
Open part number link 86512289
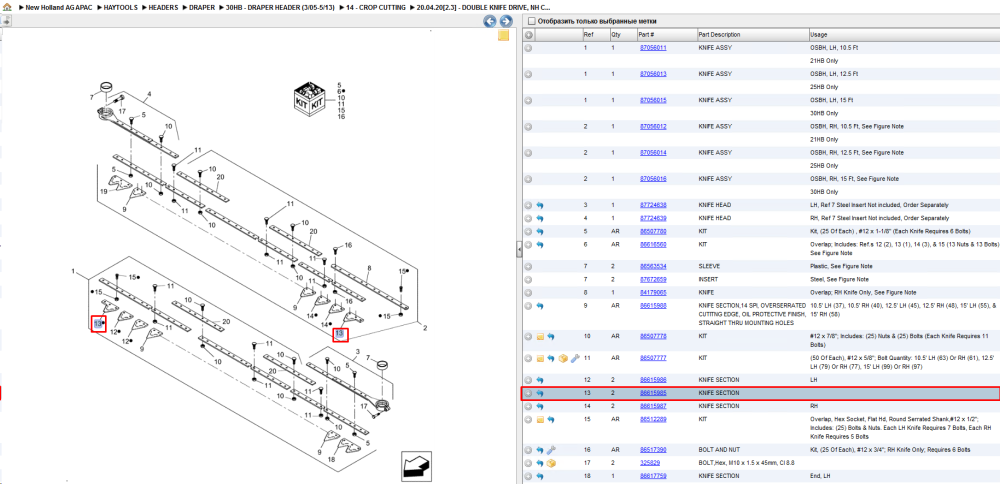(x=653, y=420)
